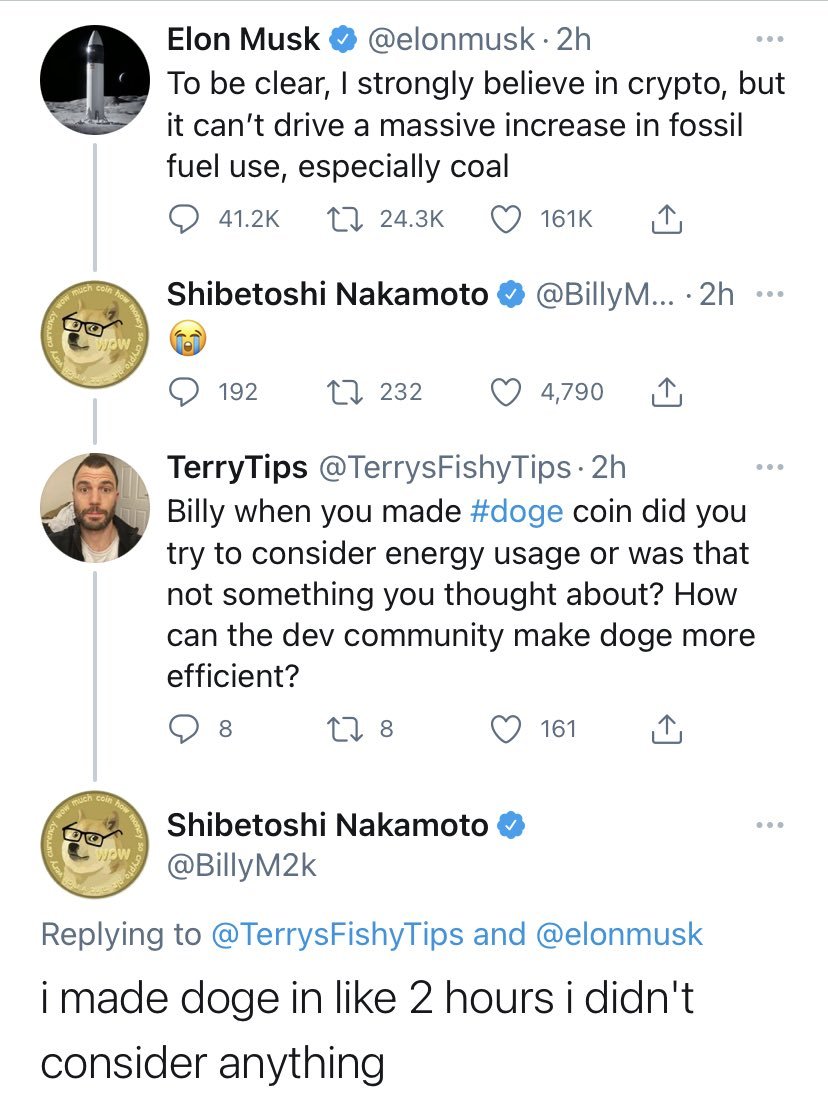The height and width of the screenshot is (1103, 828).
Task: Open the #doge hashtag link
Action: 516,511
